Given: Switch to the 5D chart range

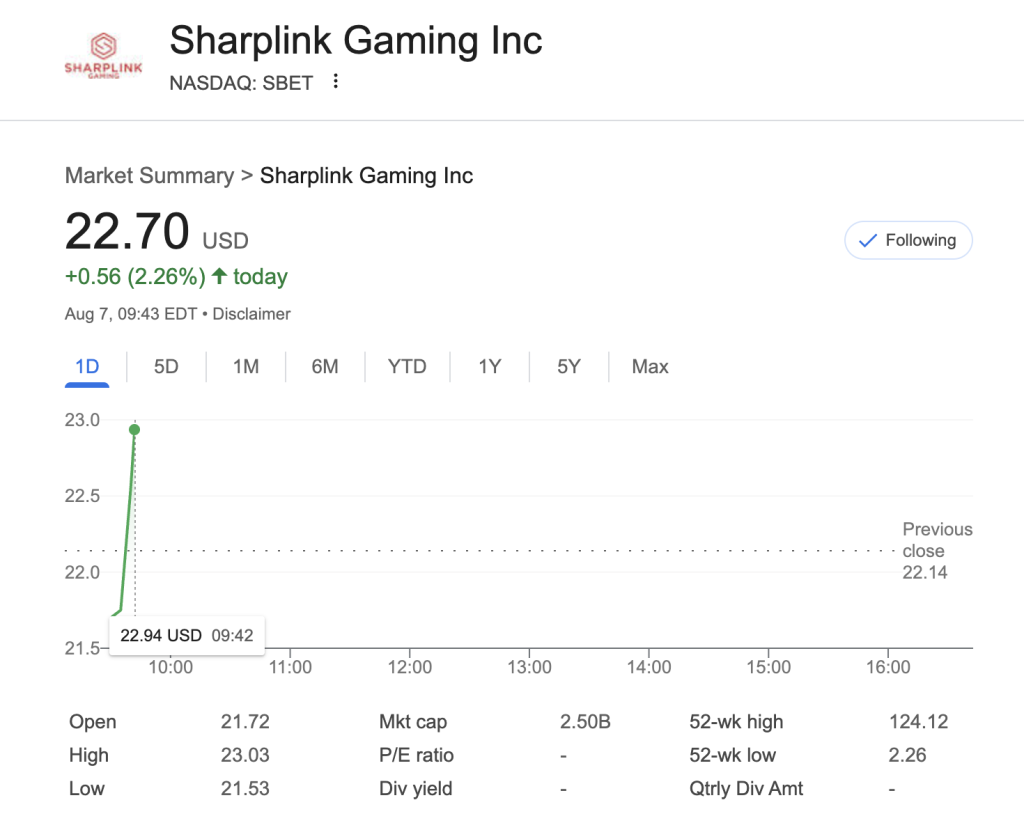Looking at the screenshot, I should [x=166, y=367].
